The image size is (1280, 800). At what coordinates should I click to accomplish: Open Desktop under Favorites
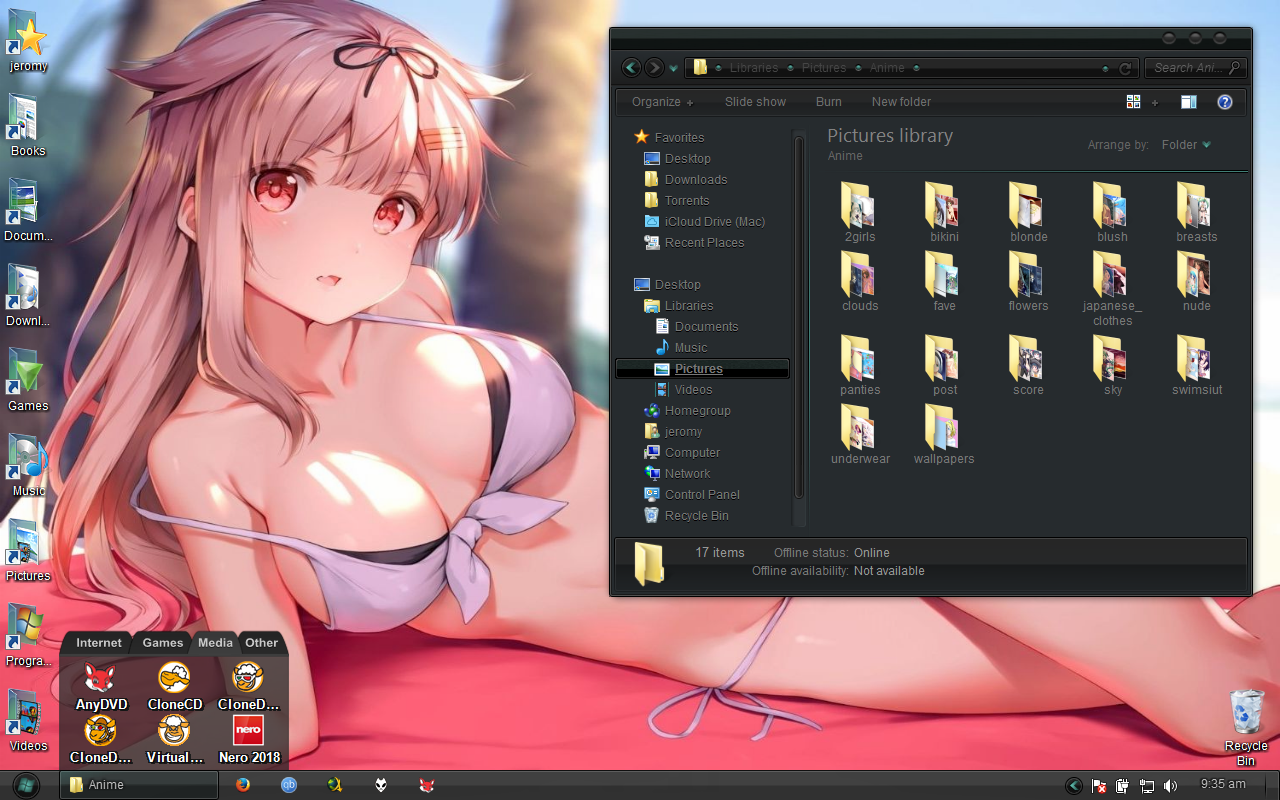pos(677,158)
